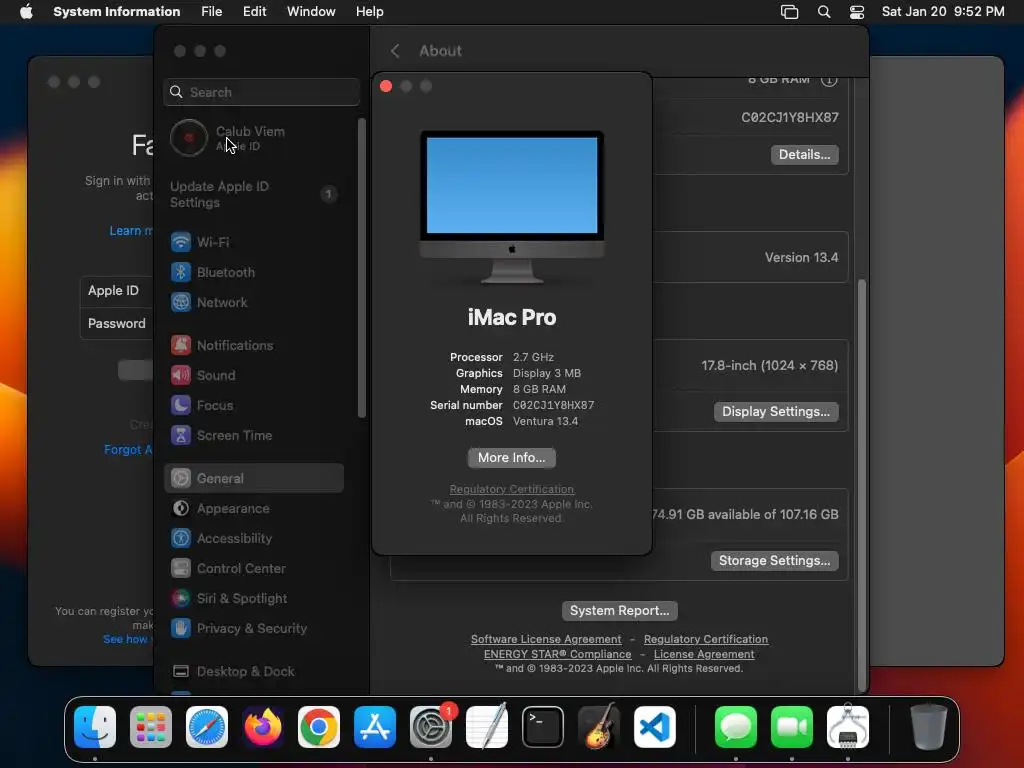The image size is (1024, 768).
Task: Launch GarageBand from the Dock
Action: point(599,727)
